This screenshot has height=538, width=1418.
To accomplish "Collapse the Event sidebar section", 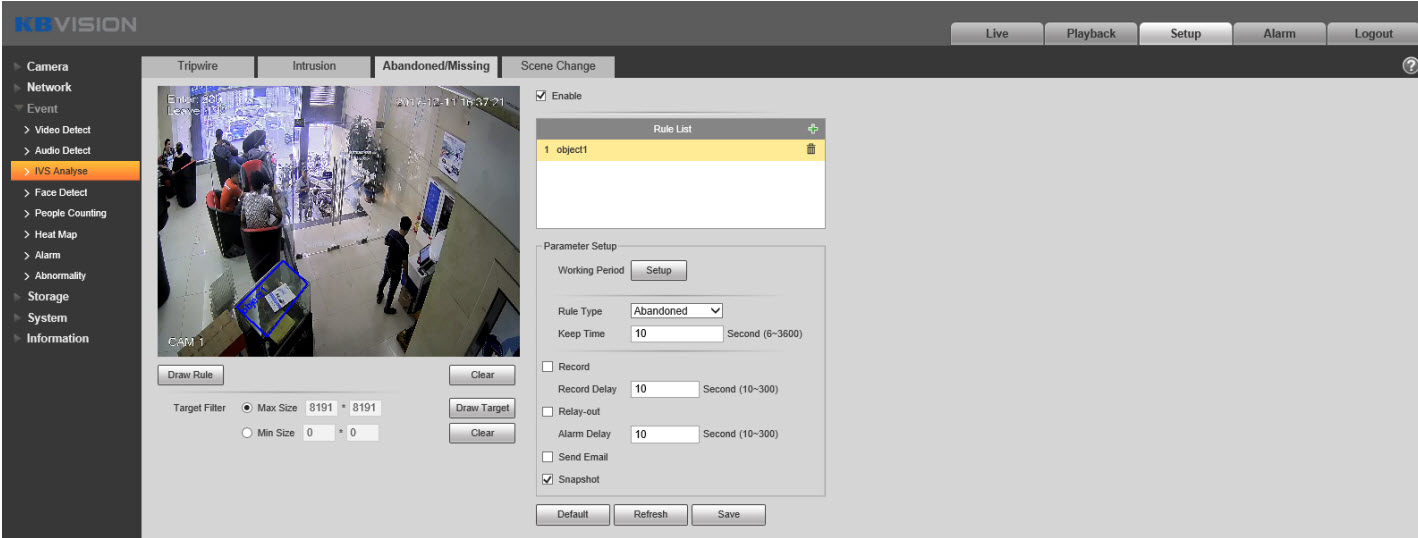I will [x=42, y=108].
